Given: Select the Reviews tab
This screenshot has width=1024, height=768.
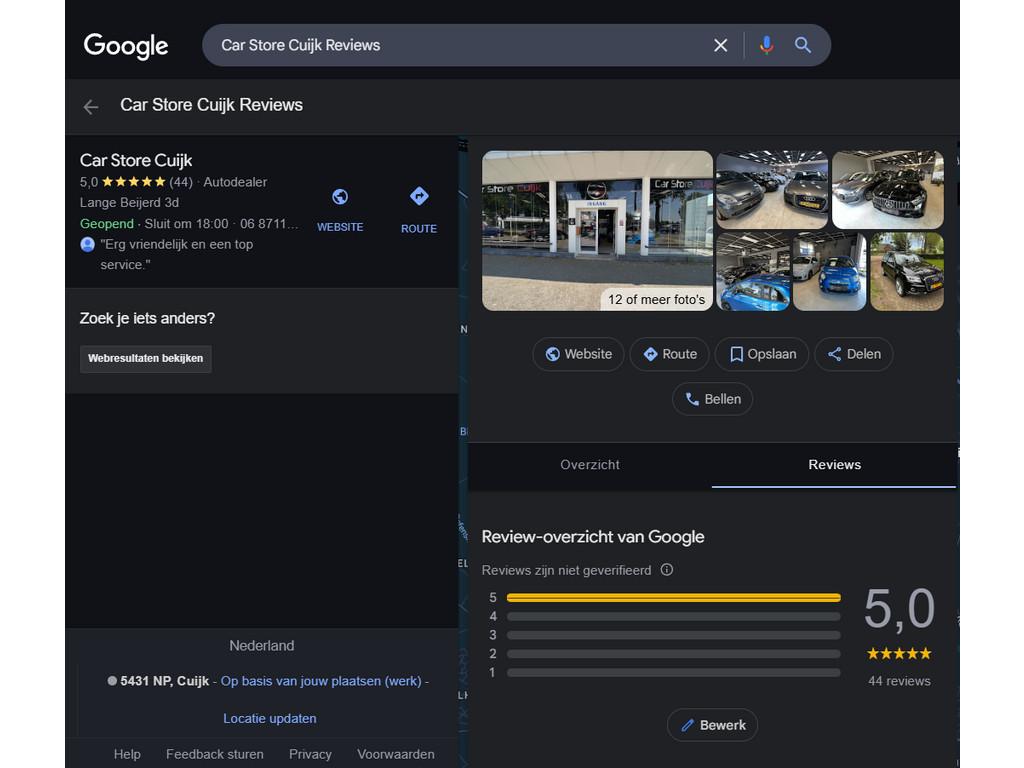Looking at the screenshot, I should (x=834, y=465).
